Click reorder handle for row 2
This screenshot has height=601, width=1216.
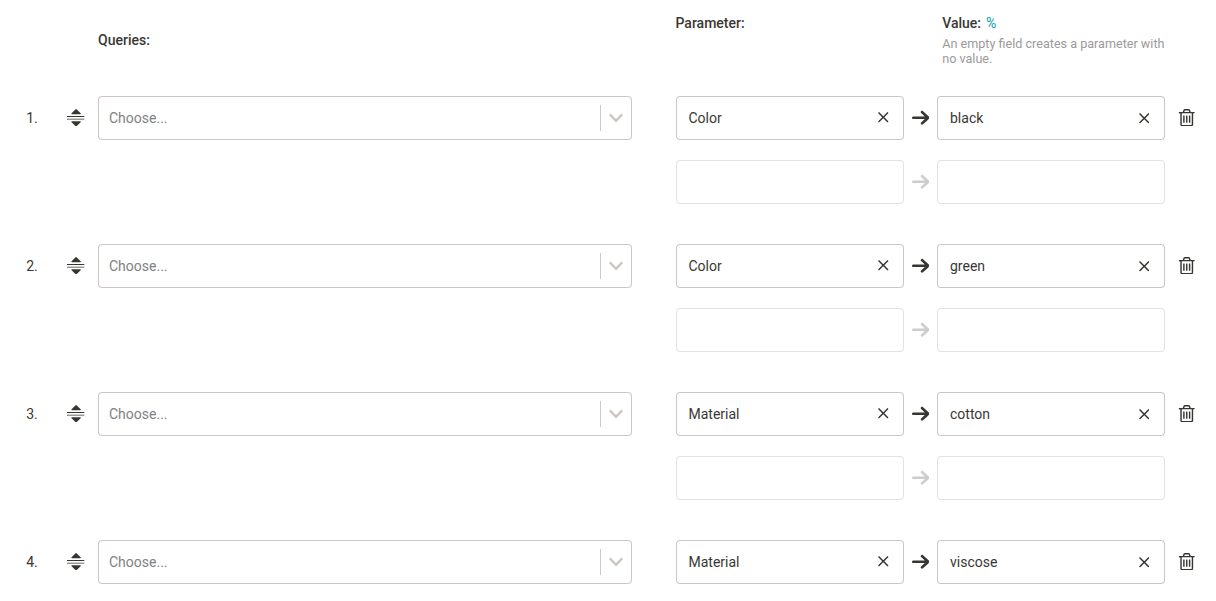(76, 266)
